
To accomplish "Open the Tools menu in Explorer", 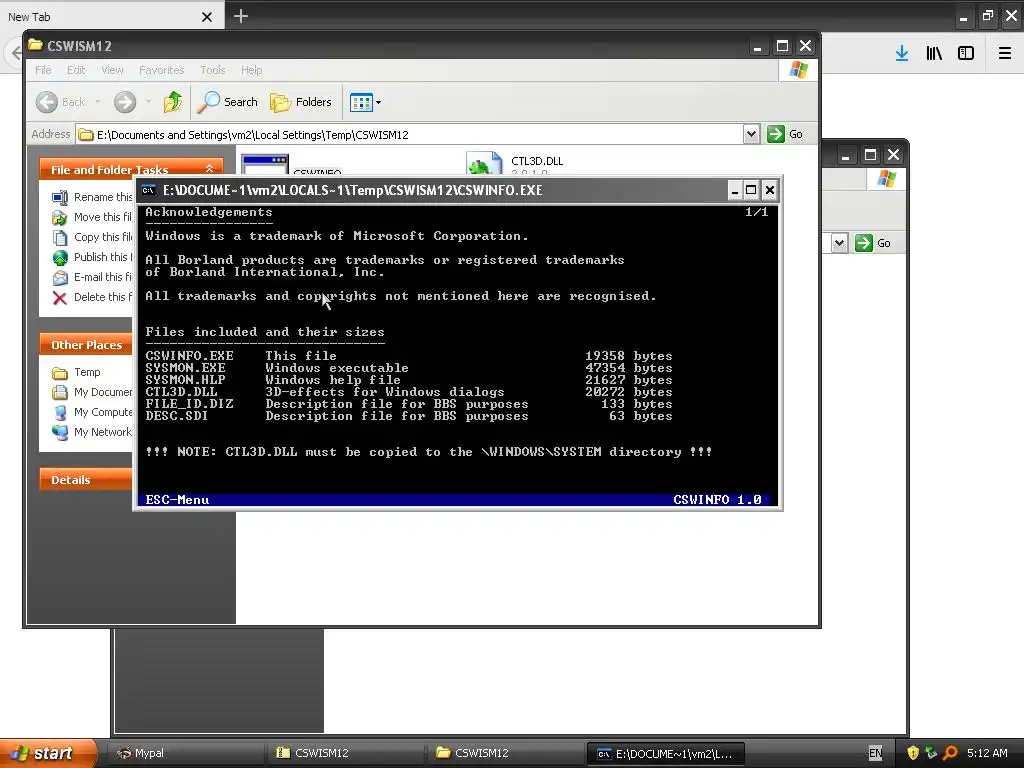I will pyautogui.click(x=212, y=70).
